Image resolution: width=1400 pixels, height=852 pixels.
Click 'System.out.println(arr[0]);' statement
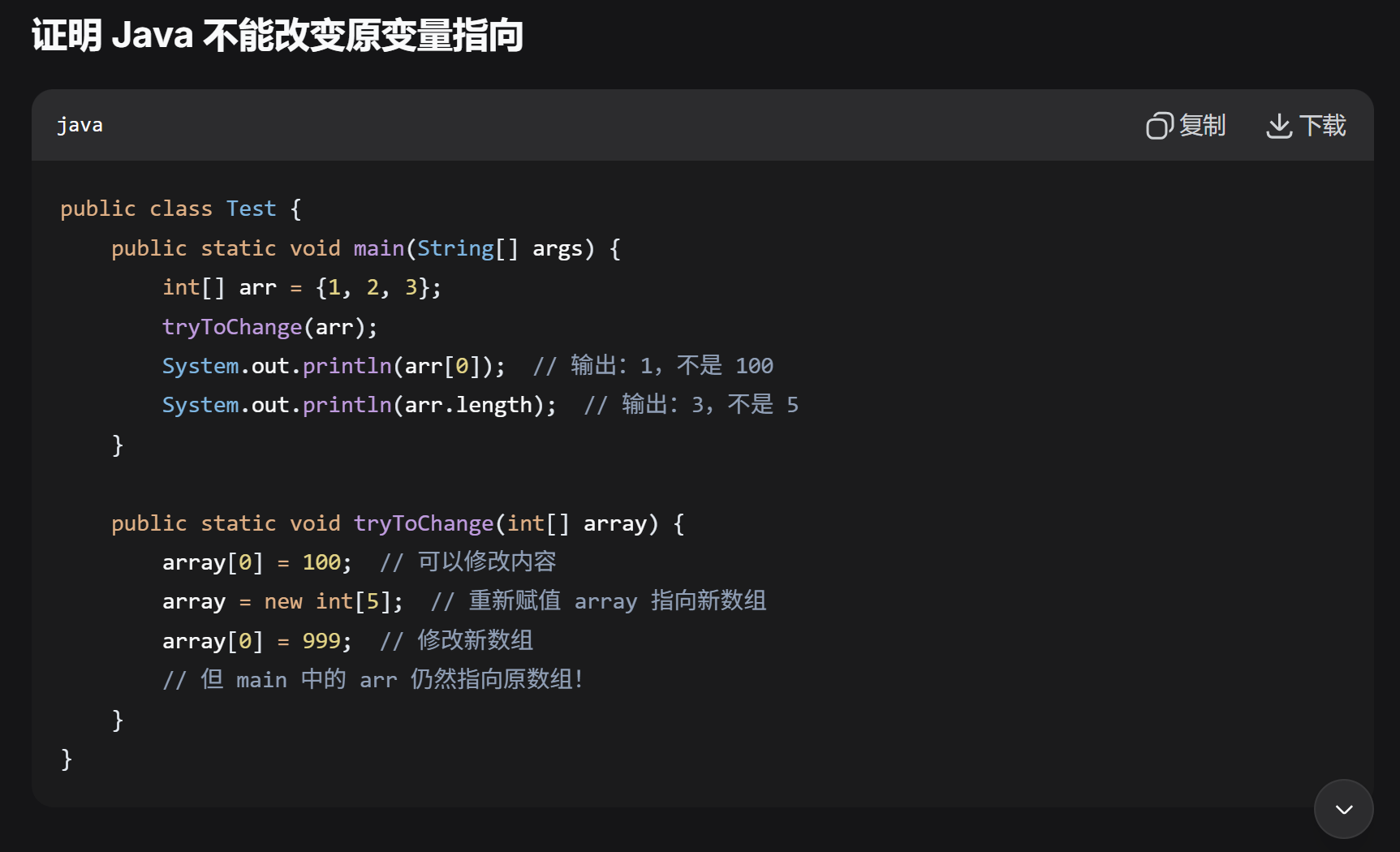[334, 366]
